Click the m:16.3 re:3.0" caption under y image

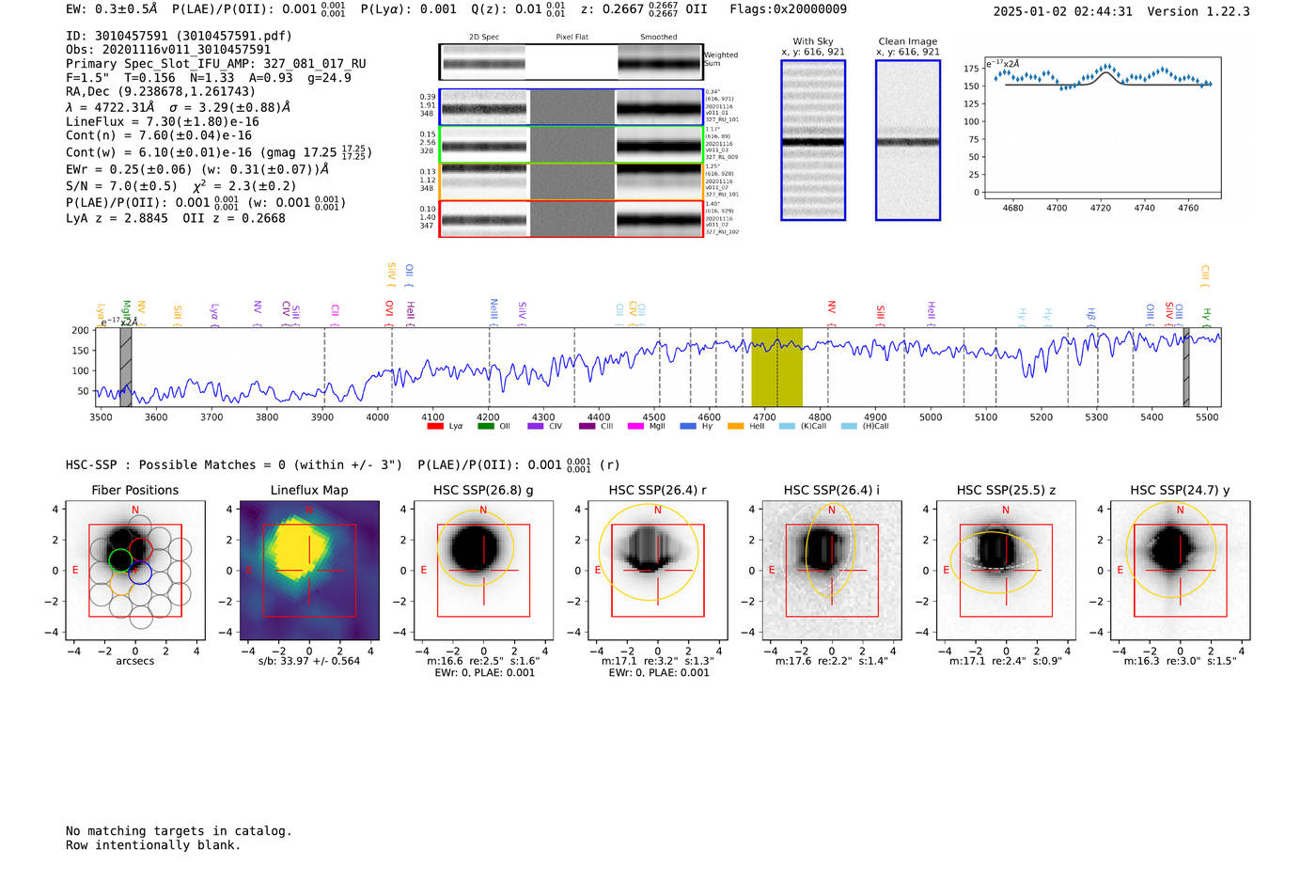click(1181, 661)
